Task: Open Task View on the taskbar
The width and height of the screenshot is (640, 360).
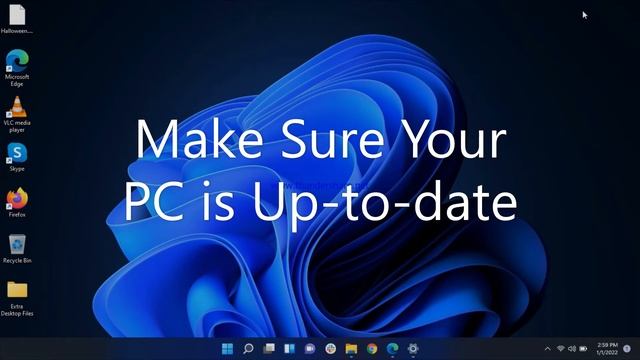Action: tap(269, 349)
